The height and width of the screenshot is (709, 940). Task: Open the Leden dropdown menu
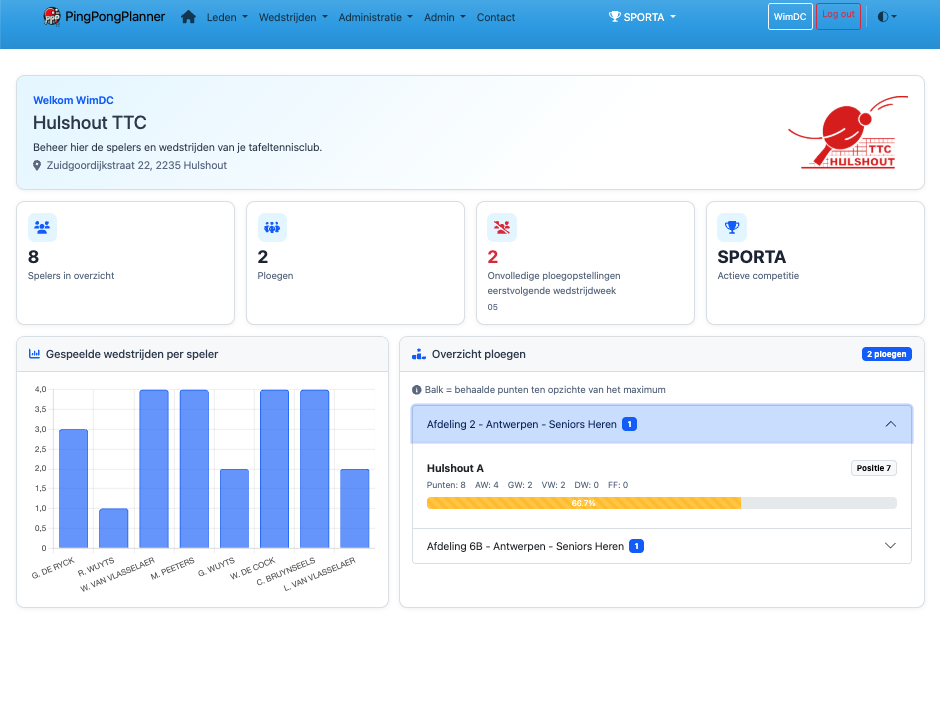pos(227,17)
